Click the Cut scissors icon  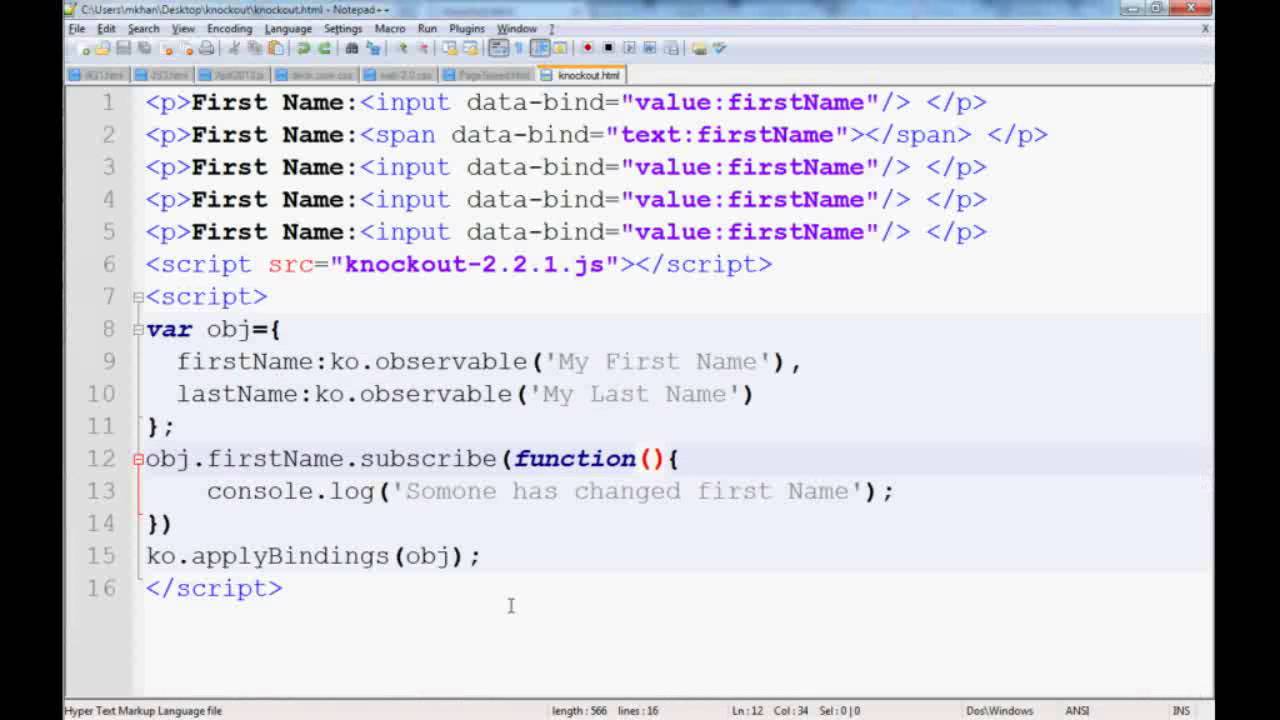coord(234,48)
